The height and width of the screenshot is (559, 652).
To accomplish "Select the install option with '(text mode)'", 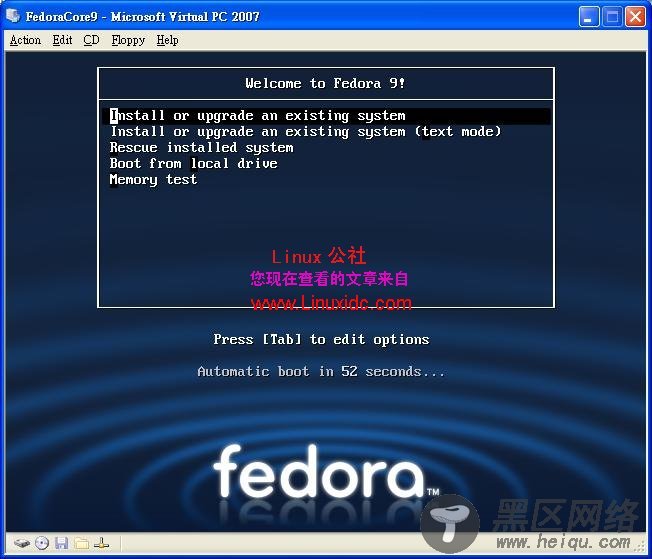I will point(306,132).
